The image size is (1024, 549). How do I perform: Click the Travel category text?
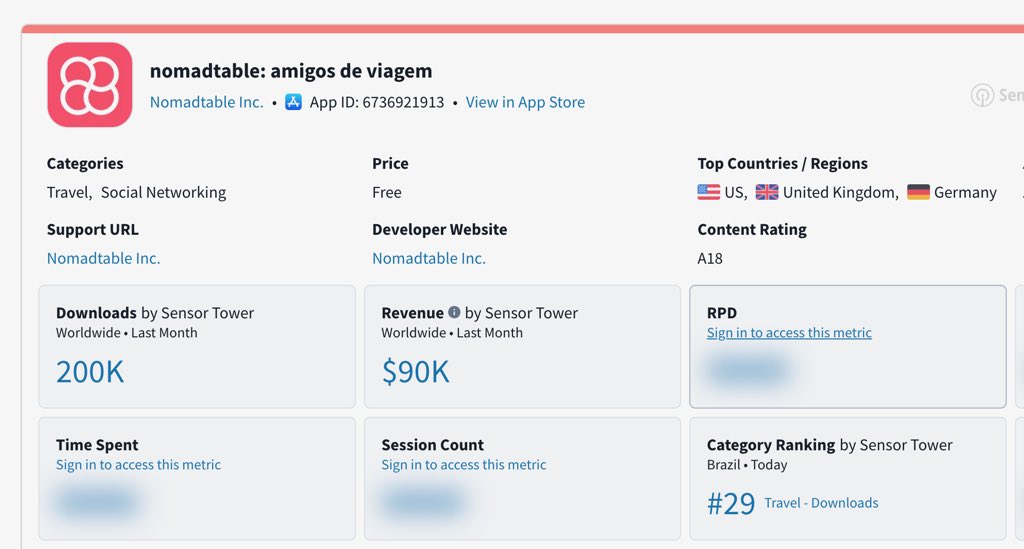click(67, 193)
